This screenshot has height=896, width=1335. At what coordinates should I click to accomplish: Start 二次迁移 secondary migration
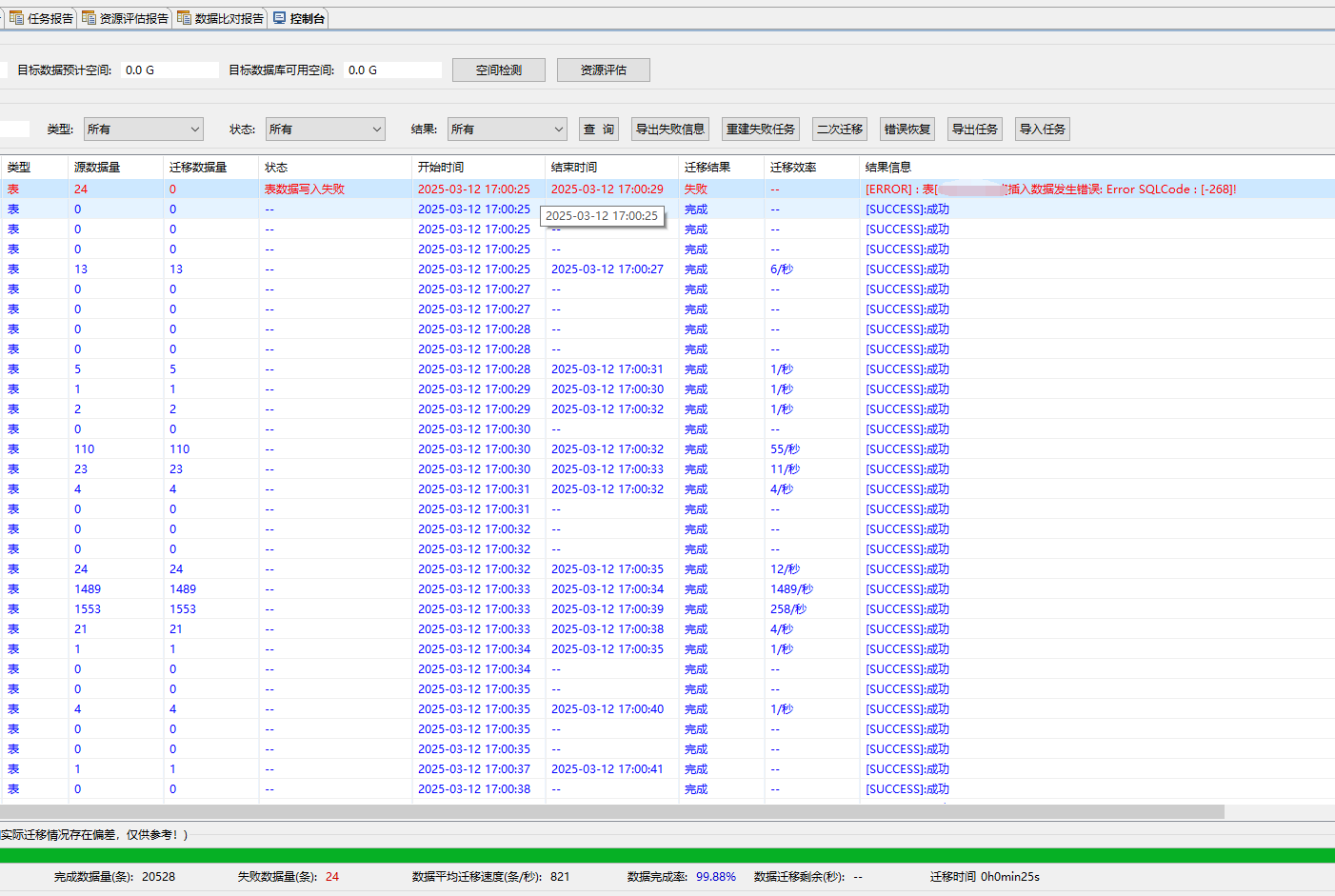[x=839, y=129]
